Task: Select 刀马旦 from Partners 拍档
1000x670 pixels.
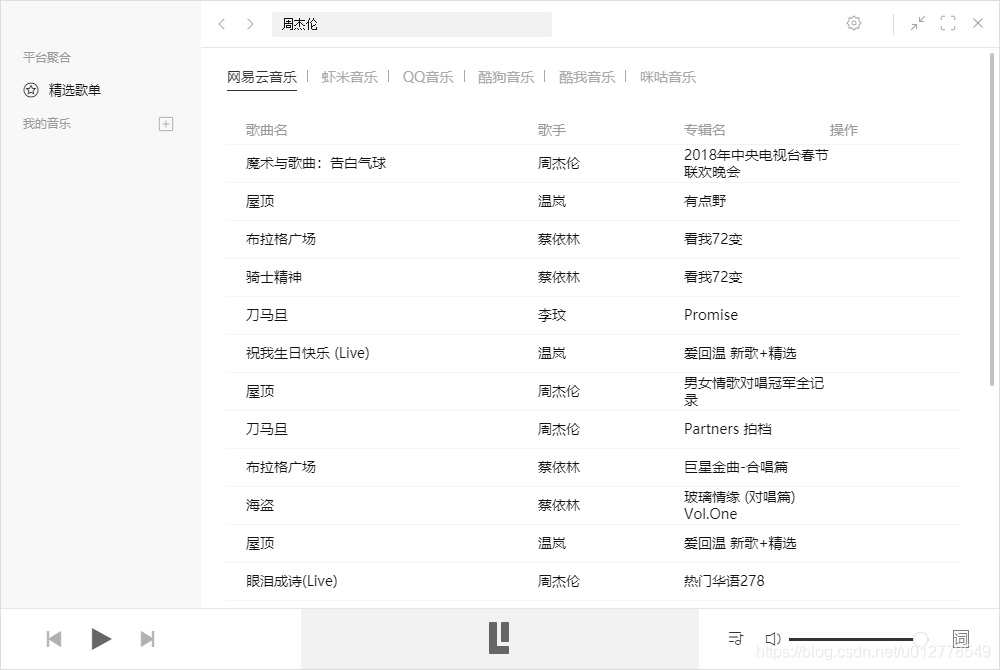Action: [x=267, y=430]
